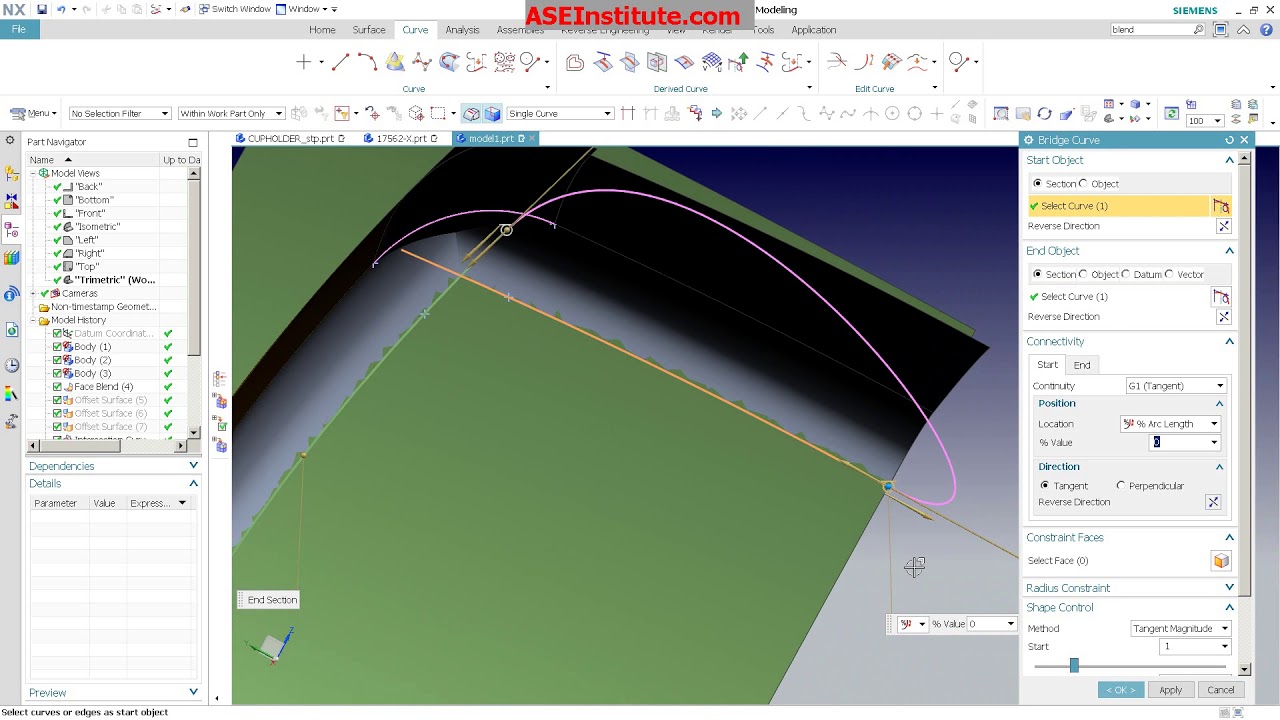Click the Trim Curve icon in Edit Curve
1280x720 pixels.
click(837, 62)
